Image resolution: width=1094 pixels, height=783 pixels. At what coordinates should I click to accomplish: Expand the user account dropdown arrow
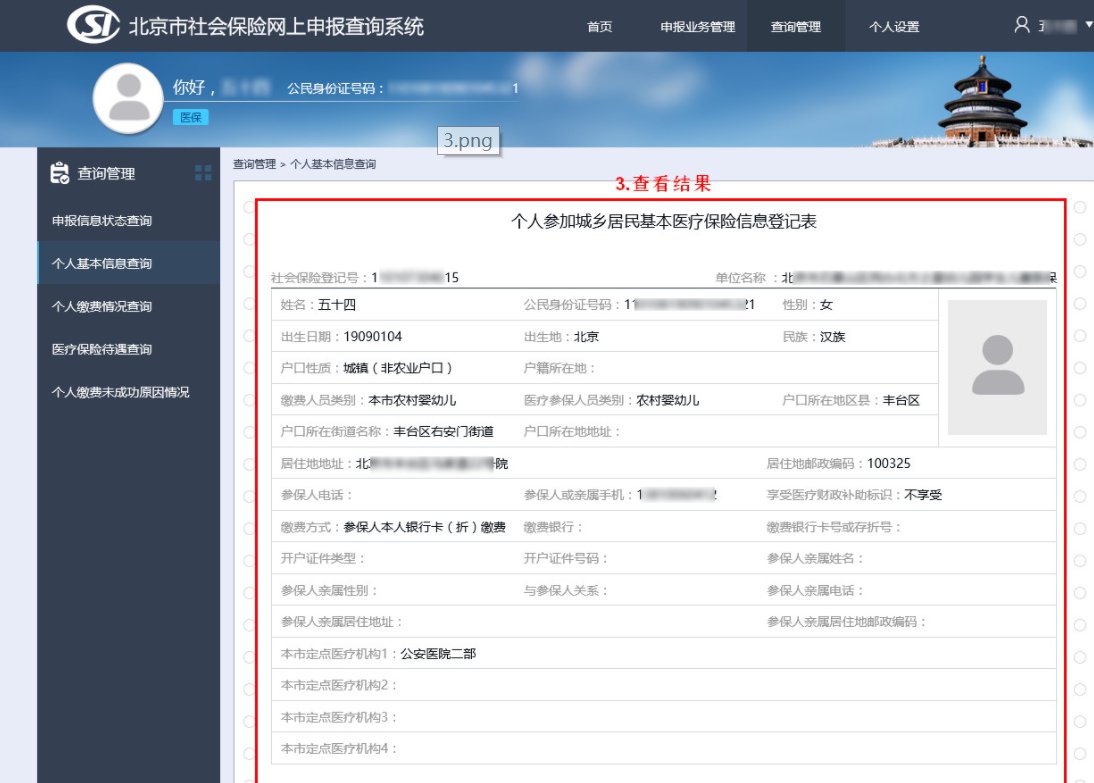pyautogui.click(x=1088, y=25)
